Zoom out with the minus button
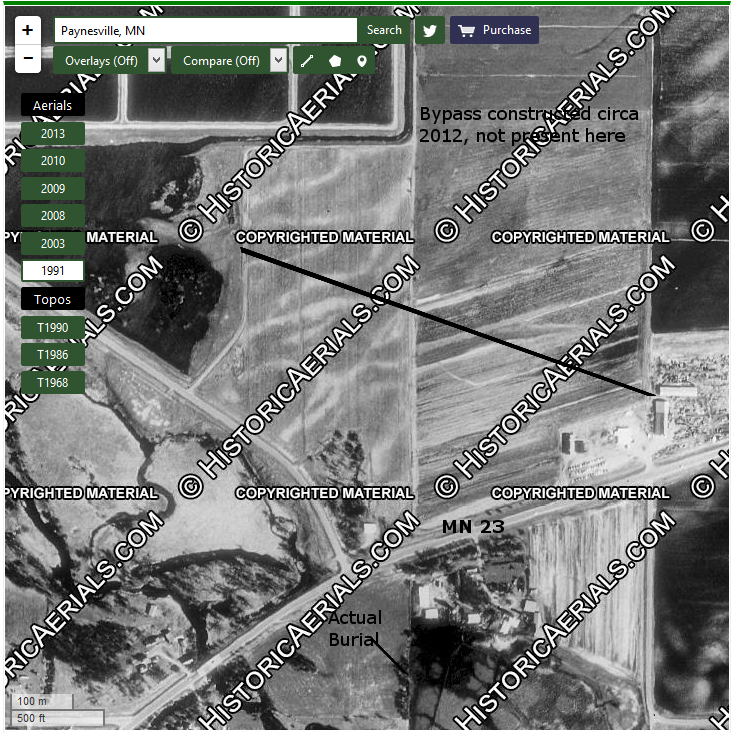Screen dimensions: 732x733 pos(27,59)
